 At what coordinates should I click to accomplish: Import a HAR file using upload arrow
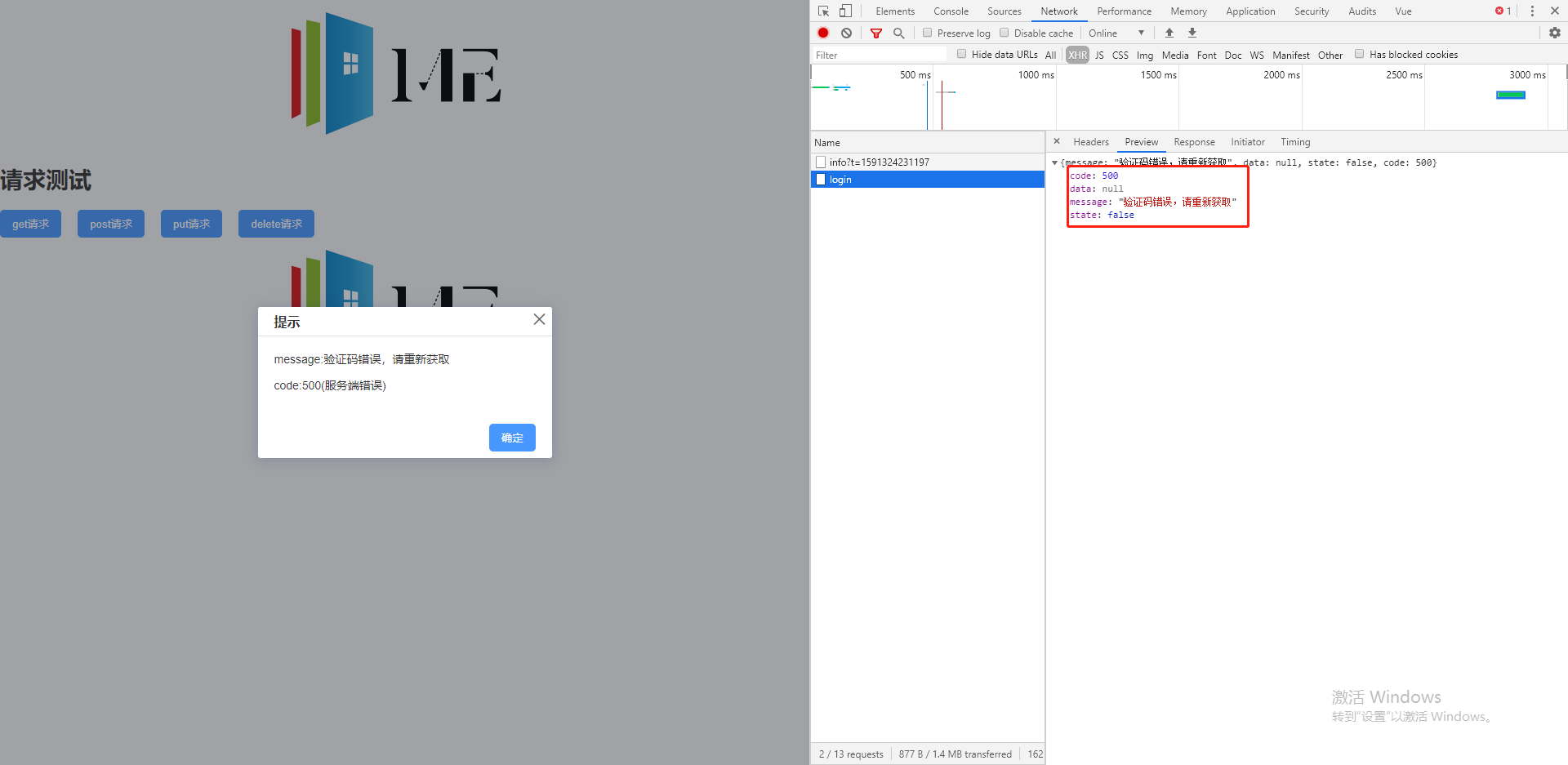pos(1169,33)
